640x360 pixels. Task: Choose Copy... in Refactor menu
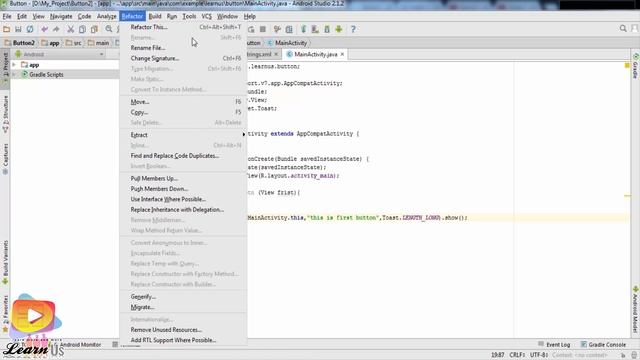(x=184, y=112)
